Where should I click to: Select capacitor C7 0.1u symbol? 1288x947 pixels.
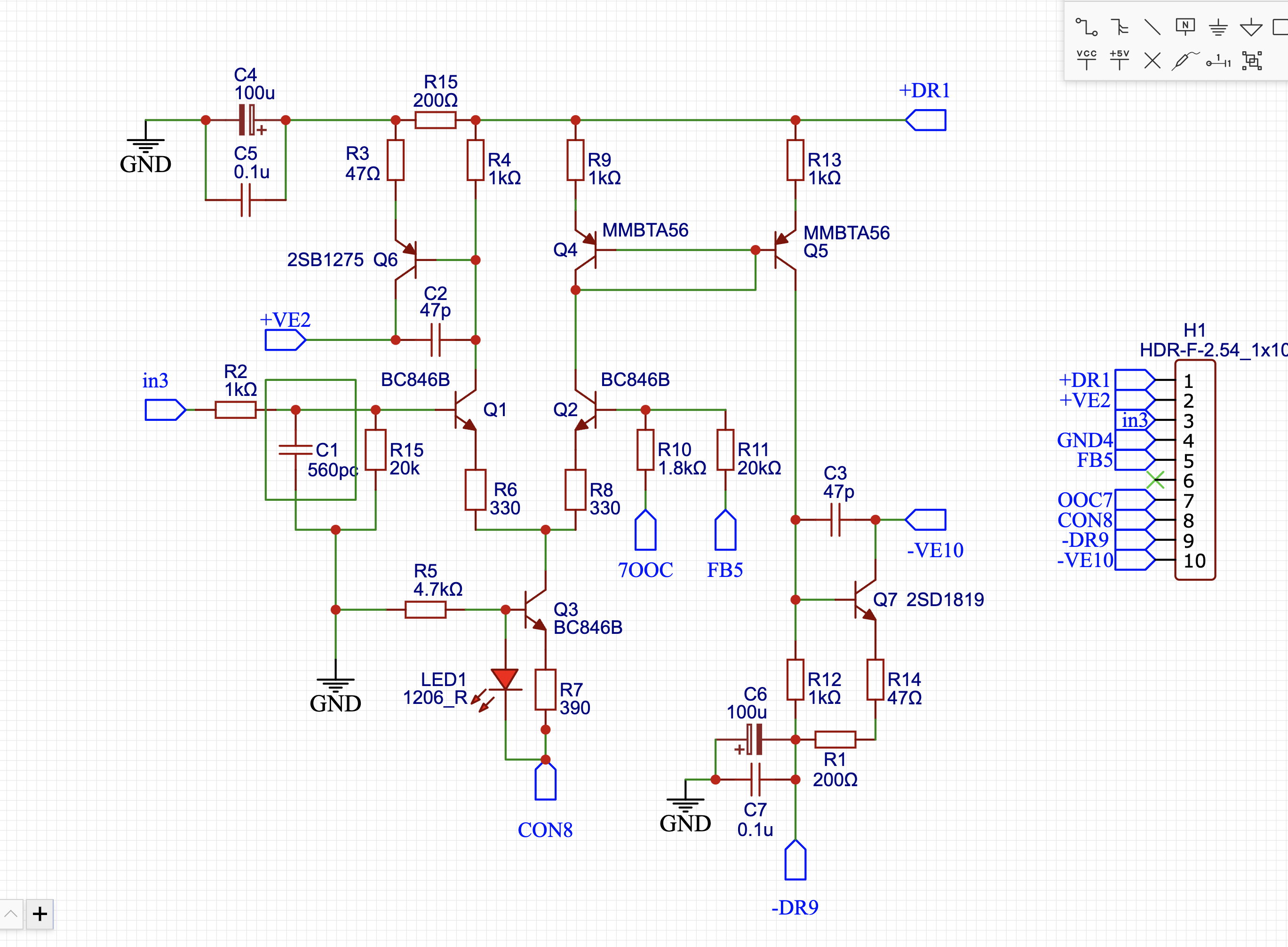pyautogui.click(x=756, y=780)
